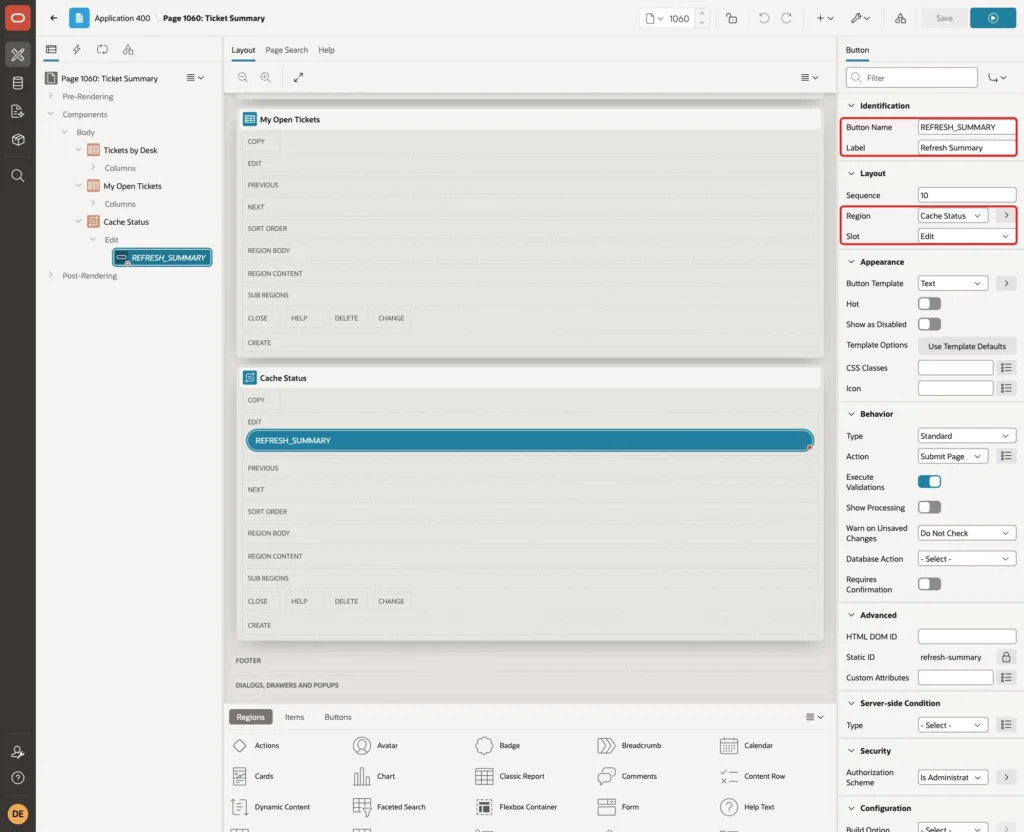Image resolution: width=1024 pixels, height=832 pixels.
Task: Click the page lock icon in toolbar
Action: [x=731, y=18]
